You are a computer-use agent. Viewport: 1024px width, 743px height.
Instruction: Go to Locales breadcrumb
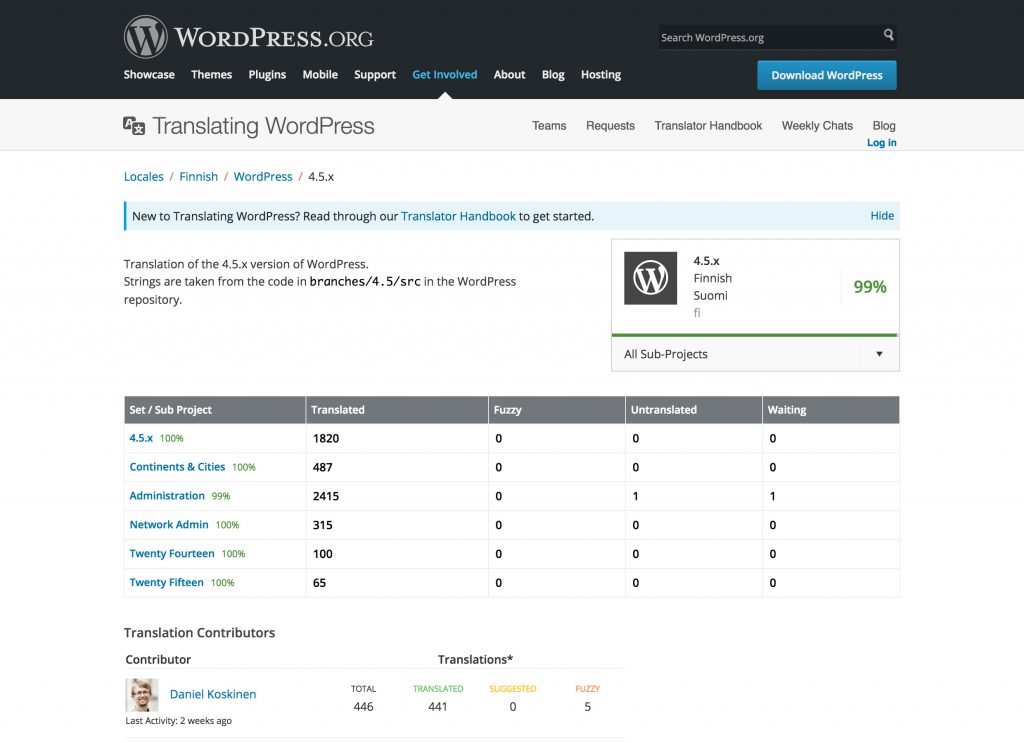tap(144, 176)
